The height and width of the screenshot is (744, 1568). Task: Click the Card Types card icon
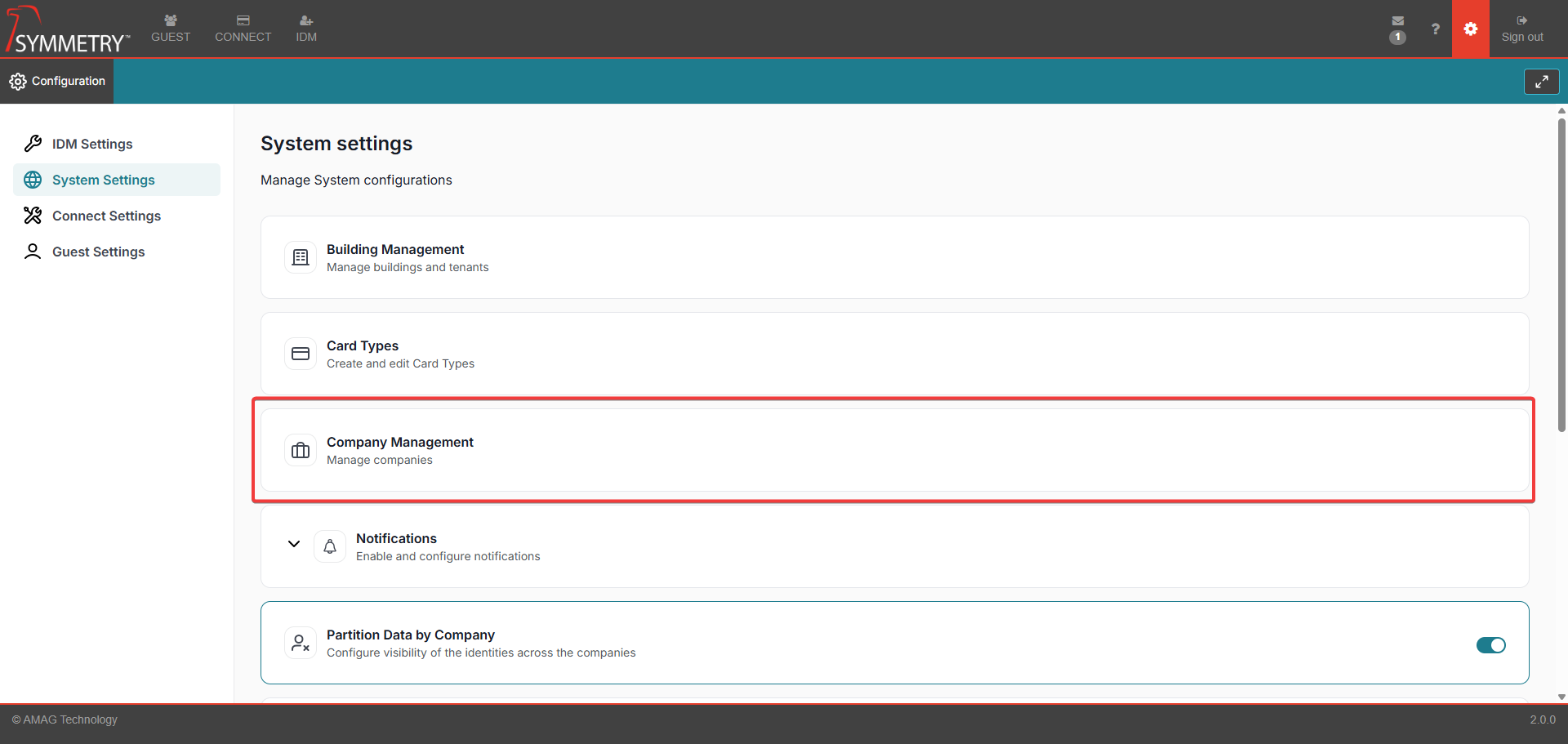click(301, 354)
